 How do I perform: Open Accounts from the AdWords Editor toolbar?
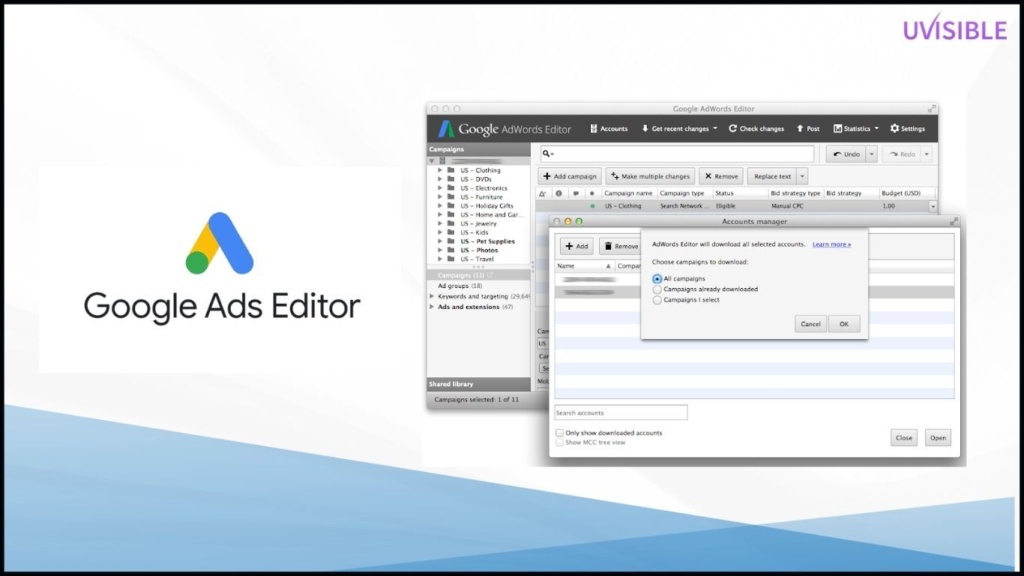[609, 129]
